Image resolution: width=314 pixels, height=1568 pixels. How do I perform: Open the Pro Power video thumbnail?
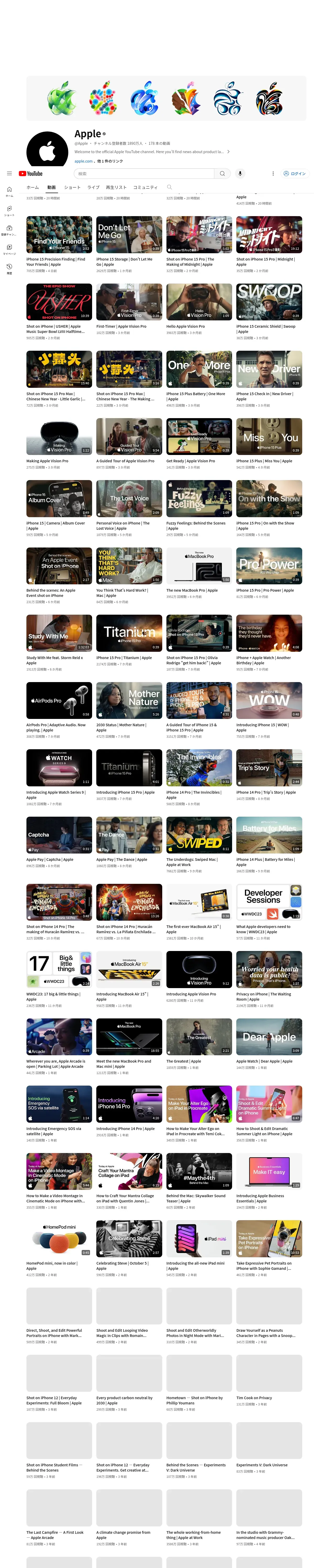click(x=270, y=566)
